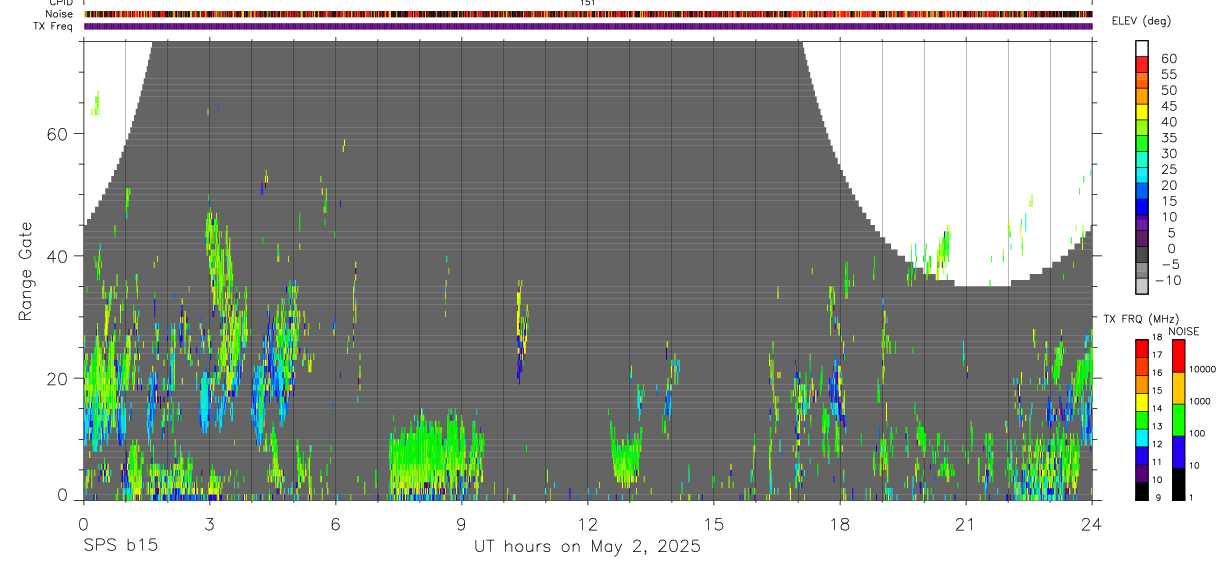The image size is (1228, 567).
Task: Click the 100 label on NOISE scale
Action: click(x=1199, y=433)
